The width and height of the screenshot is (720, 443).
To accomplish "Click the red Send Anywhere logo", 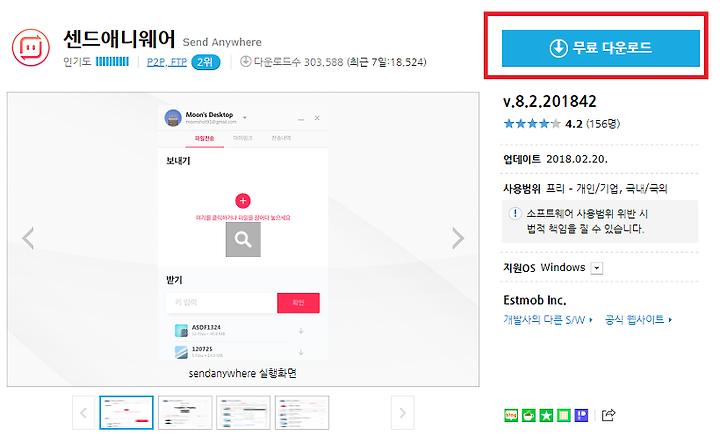I will click(31, 47).
